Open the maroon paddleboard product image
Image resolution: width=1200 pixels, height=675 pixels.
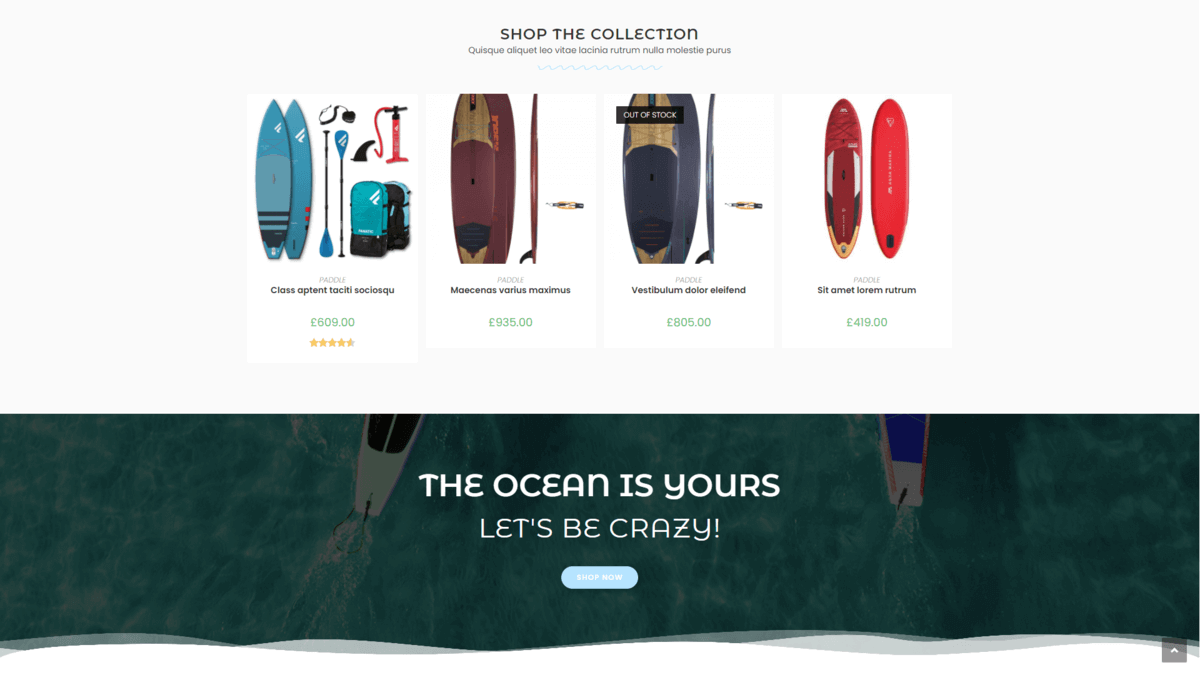pos(510,179)
